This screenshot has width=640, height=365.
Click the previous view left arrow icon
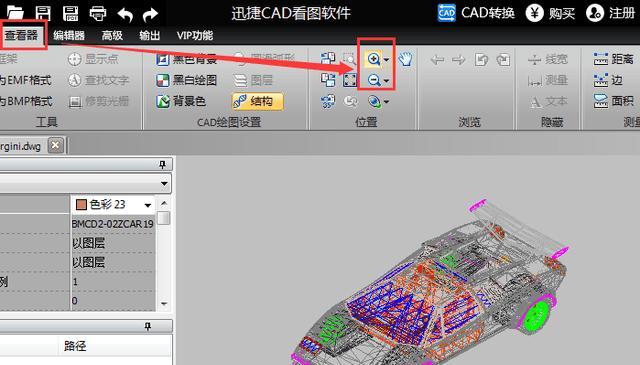point(437,60)
